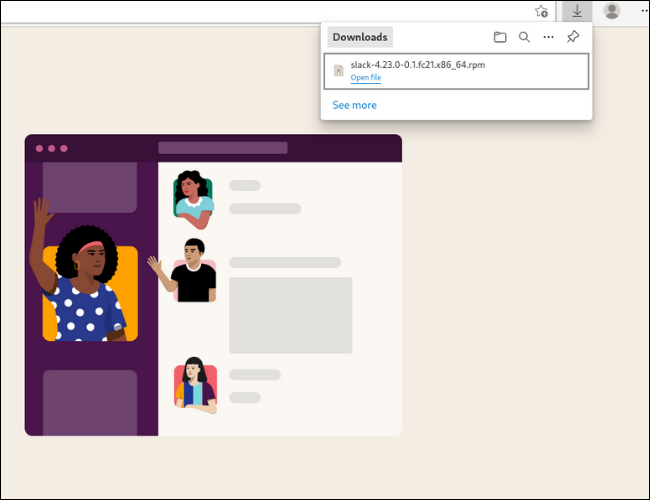Search downloads with the magnifier icon
The width and height of the screenshot is (650, 500).
click(x=524, y=37)
